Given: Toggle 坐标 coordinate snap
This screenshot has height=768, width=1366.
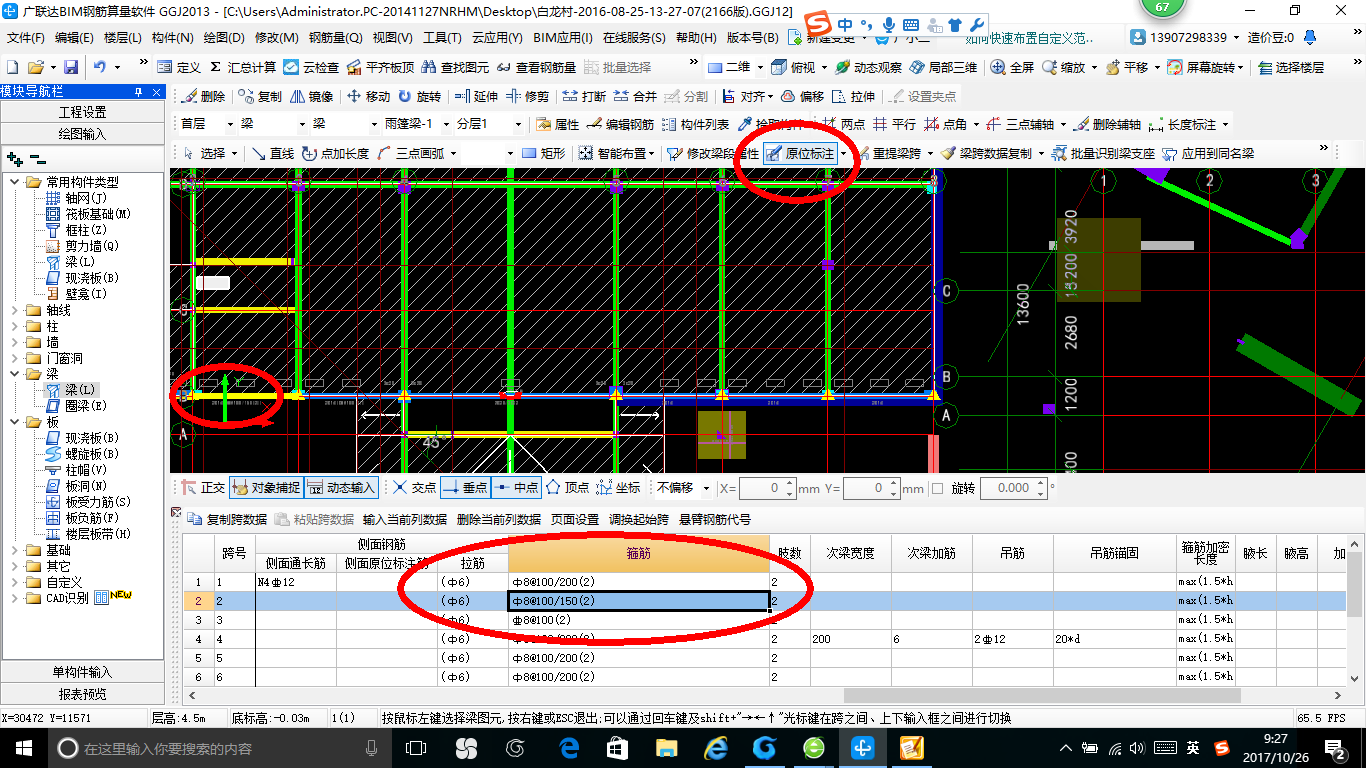Looking at the screenshot, I should [x=618, y=488].
